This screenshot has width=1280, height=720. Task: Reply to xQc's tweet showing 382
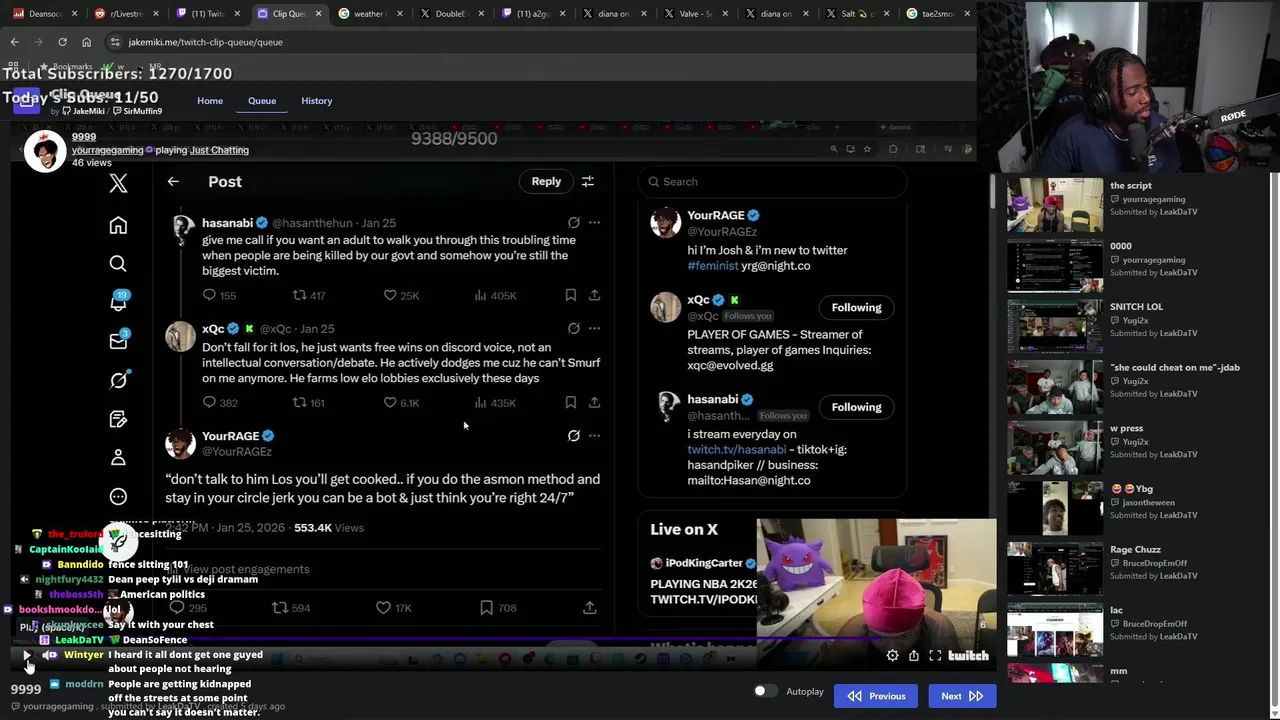pos(209,402)
